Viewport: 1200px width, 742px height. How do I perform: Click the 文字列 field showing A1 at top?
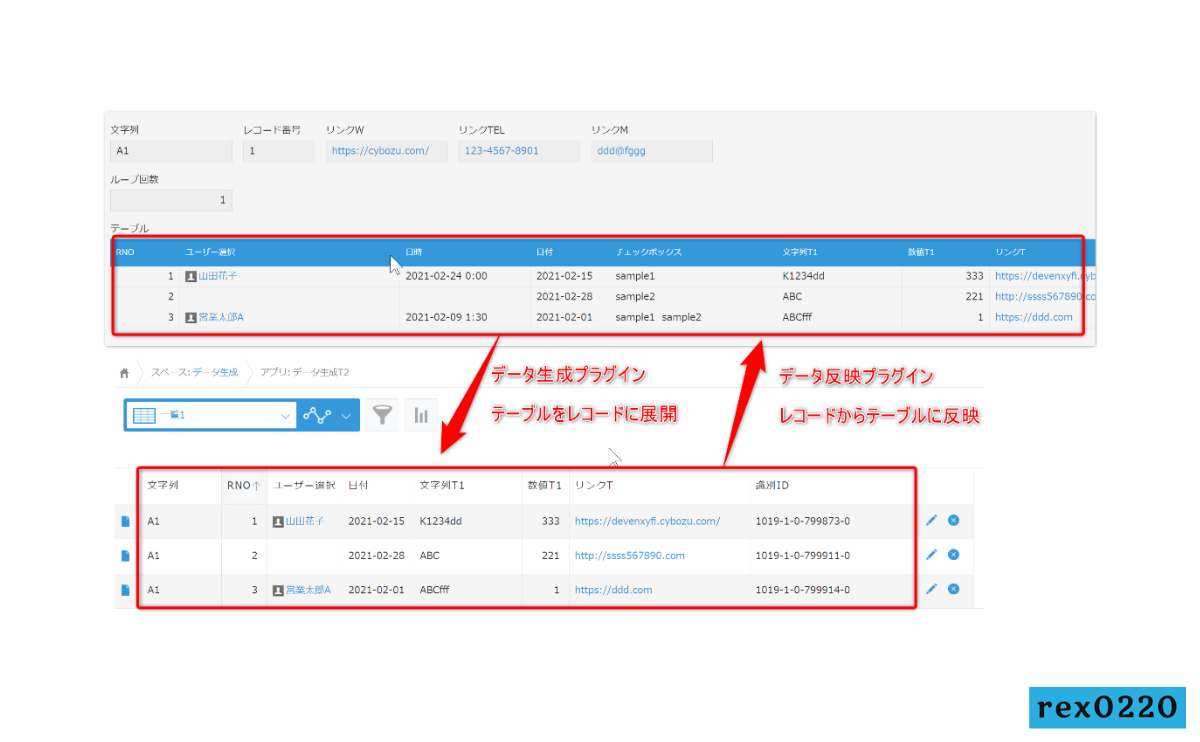click(x=170, y=151)
